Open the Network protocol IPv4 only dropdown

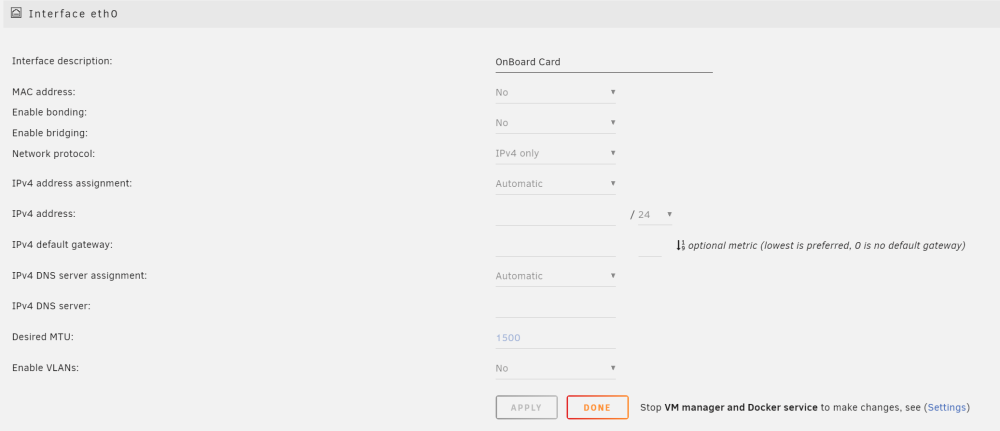555,153
